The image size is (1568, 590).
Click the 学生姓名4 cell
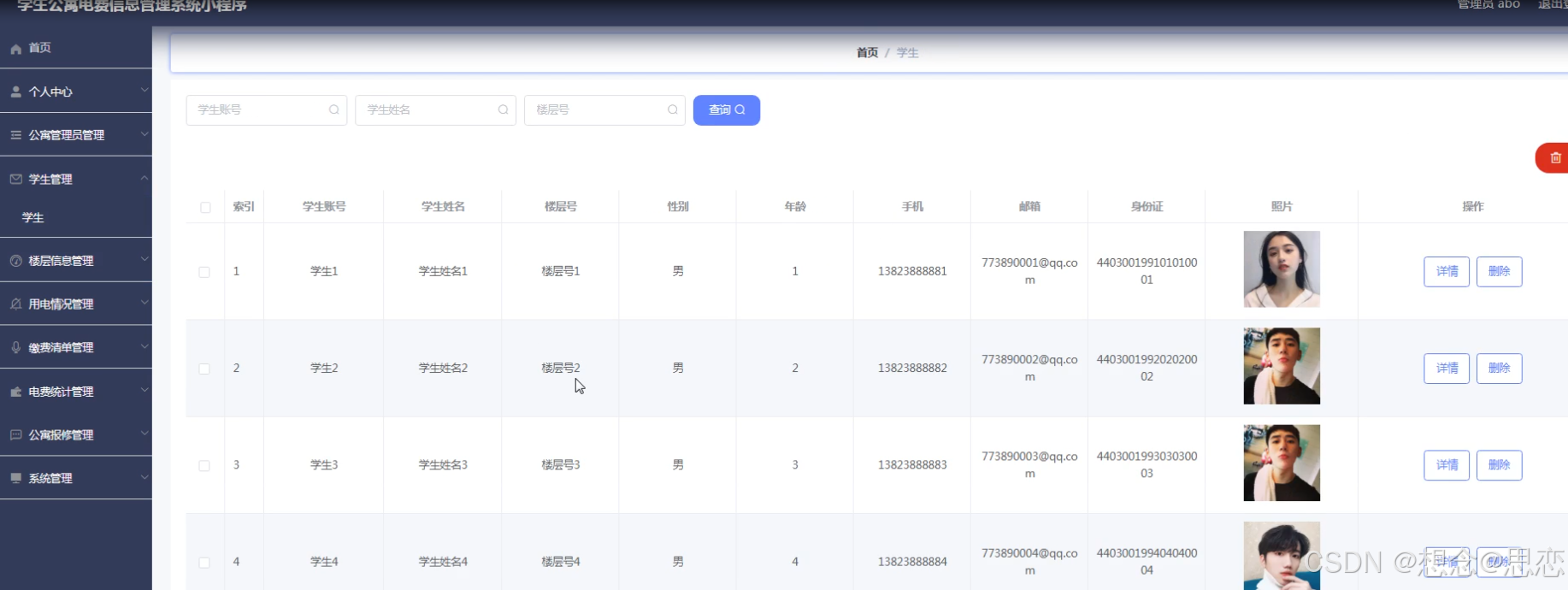click(443, 563)
